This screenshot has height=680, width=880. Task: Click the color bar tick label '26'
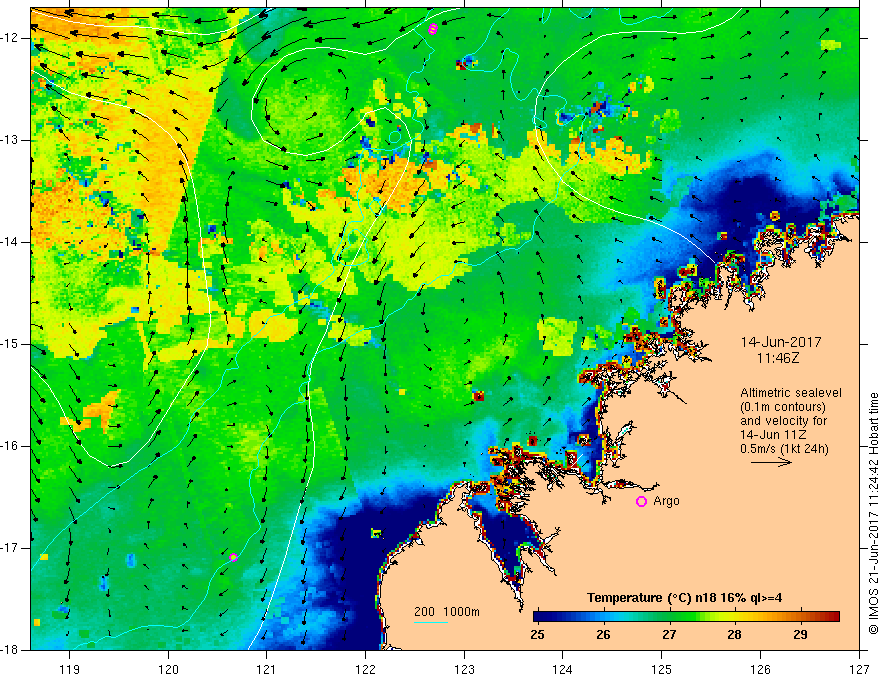pyautogui.click(x=603, y=635)
